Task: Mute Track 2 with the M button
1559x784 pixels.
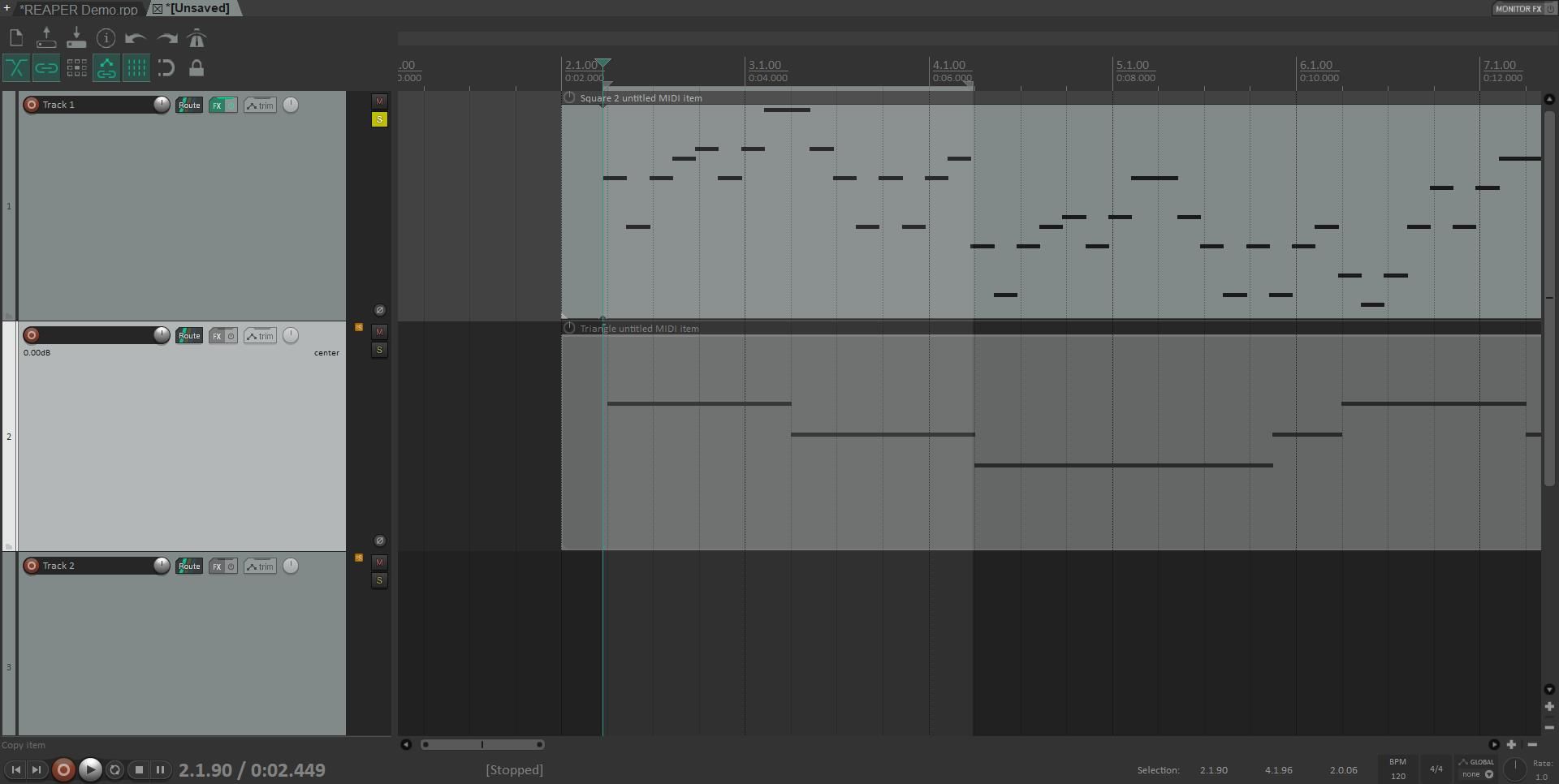Action: coord(379,562)
